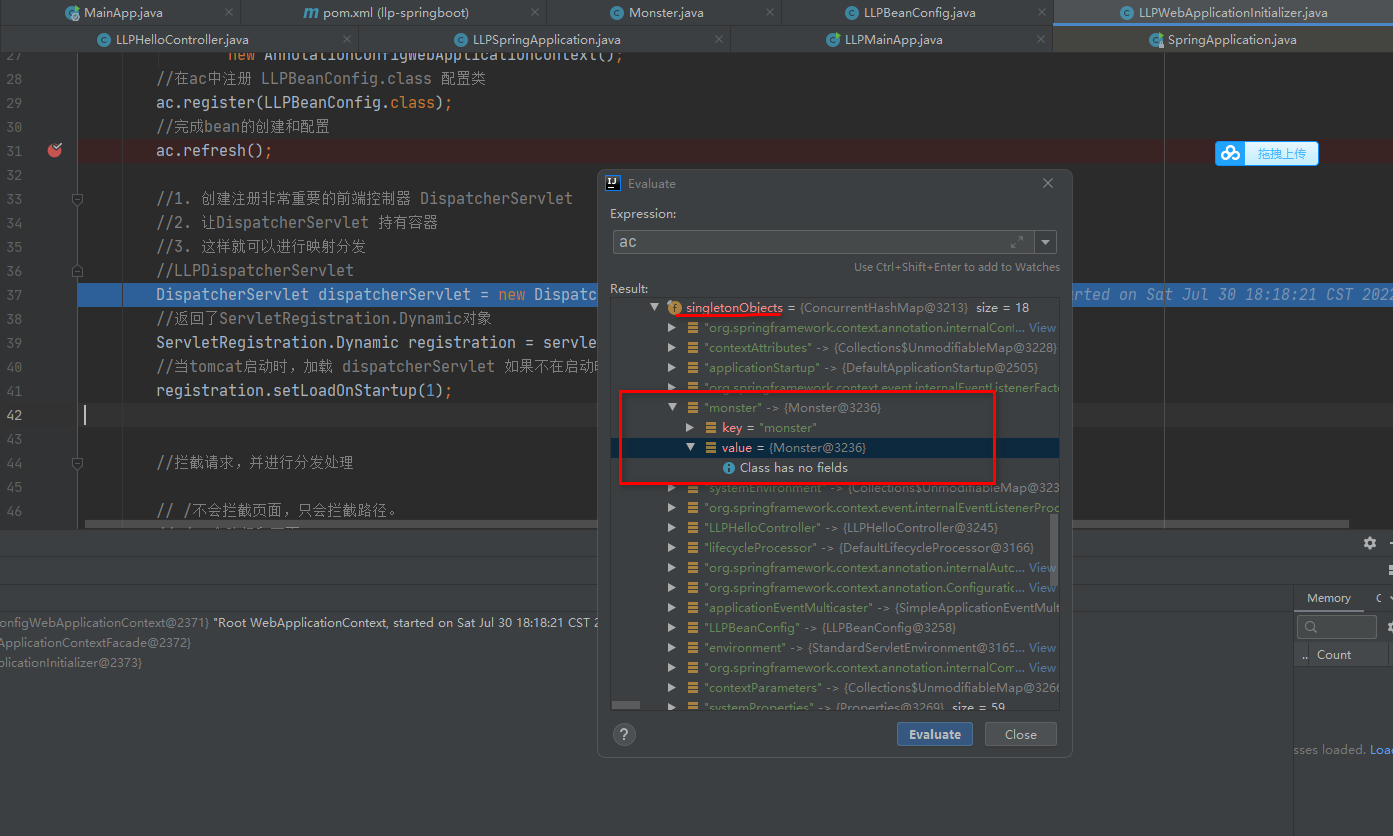
Task: Click the class icon on LLPBeanConfig.java tab
Action: 852,13
